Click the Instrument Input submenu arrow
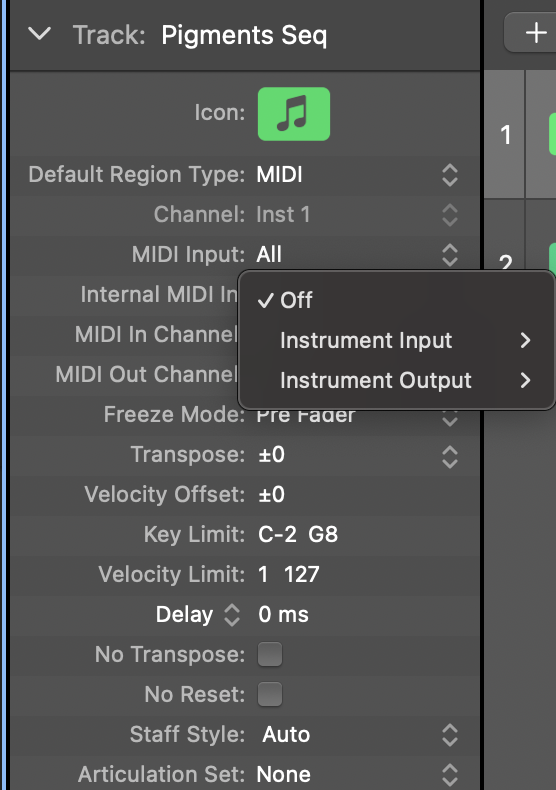The width and height of the screenshot is (556, 790). (x=525, y=341)
